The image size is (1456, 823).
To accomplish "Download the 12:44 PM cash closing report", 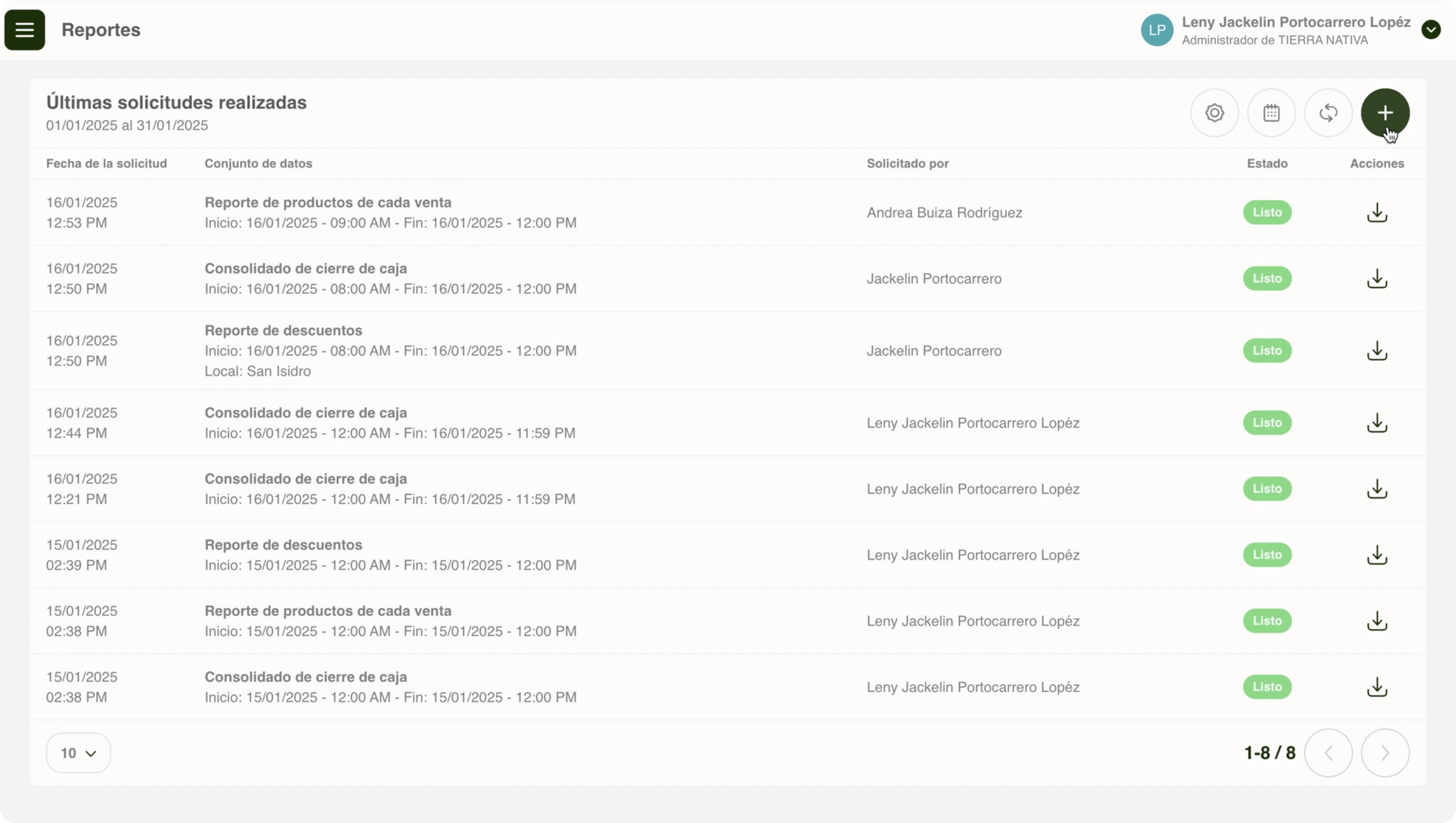I will [x=1377, y=423].
